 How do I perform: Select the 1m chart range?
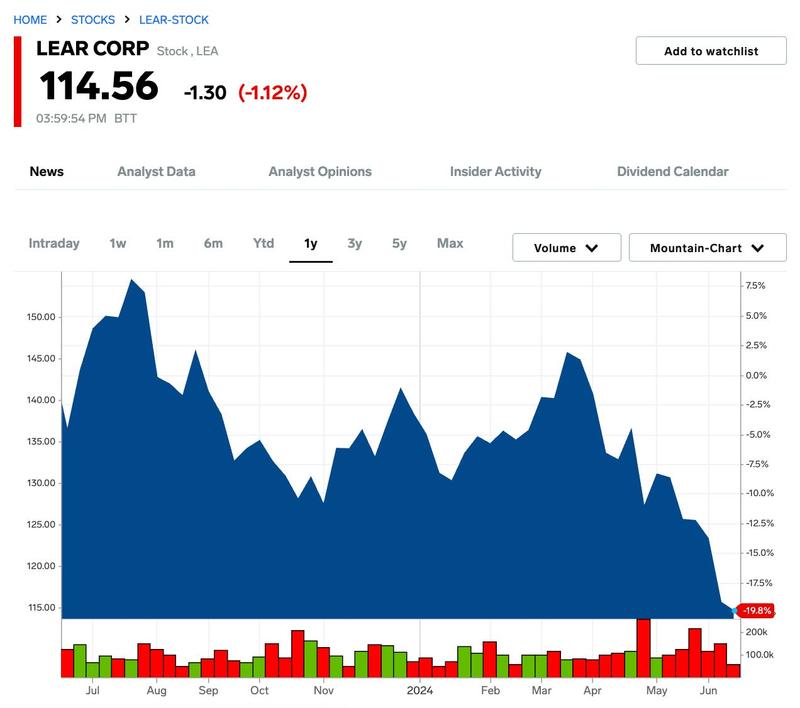(165, 243)
